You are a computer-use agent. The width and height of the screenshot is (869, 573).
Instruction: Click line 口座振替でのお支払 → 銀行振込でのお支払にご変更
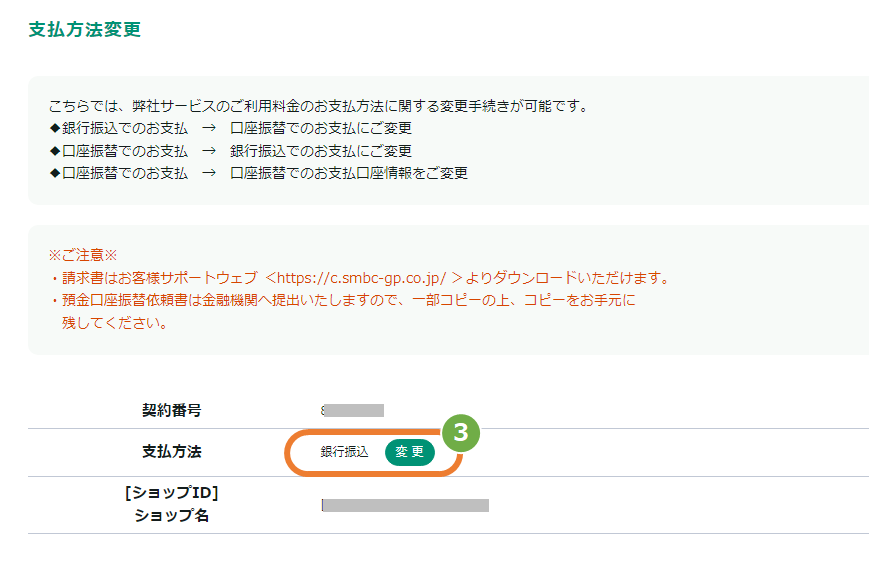click(231, 151)
